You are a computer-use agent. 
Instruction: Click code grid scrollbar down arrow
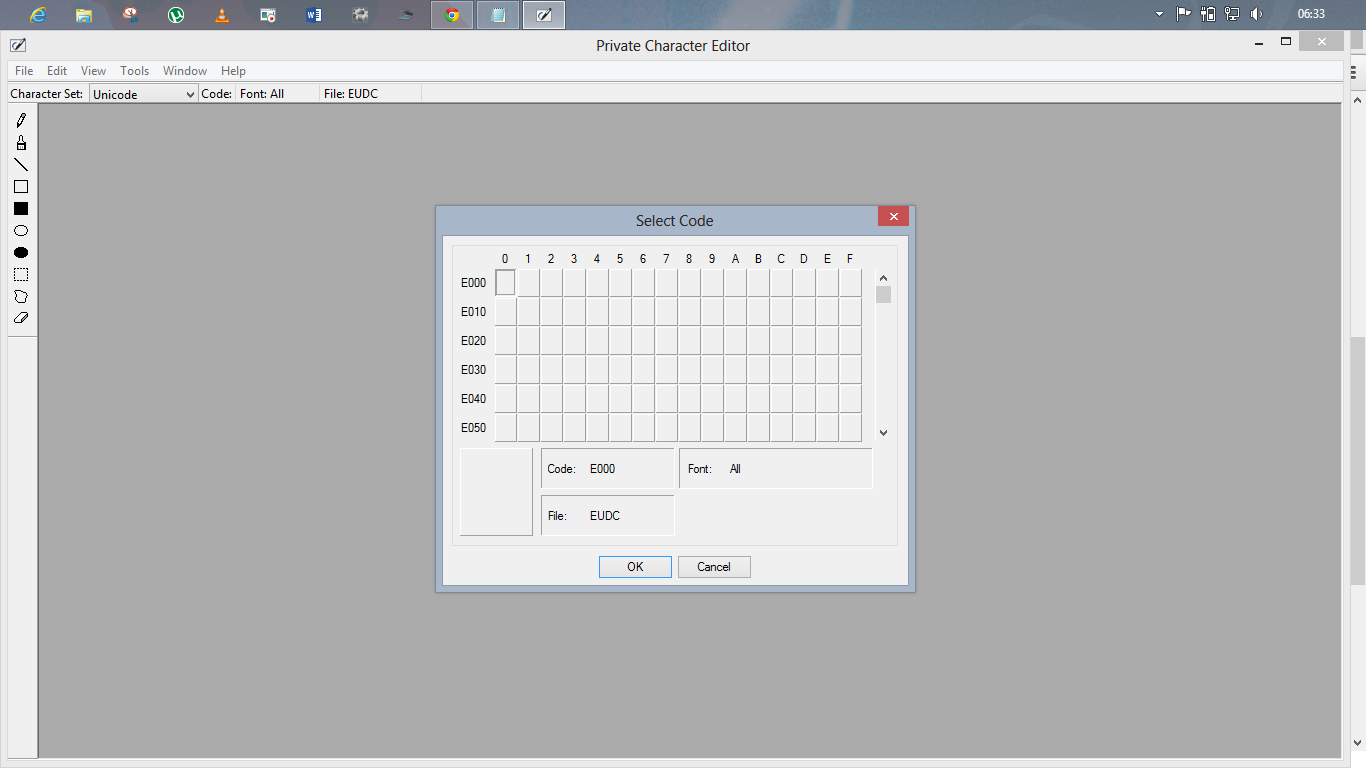tap(883, 433)
